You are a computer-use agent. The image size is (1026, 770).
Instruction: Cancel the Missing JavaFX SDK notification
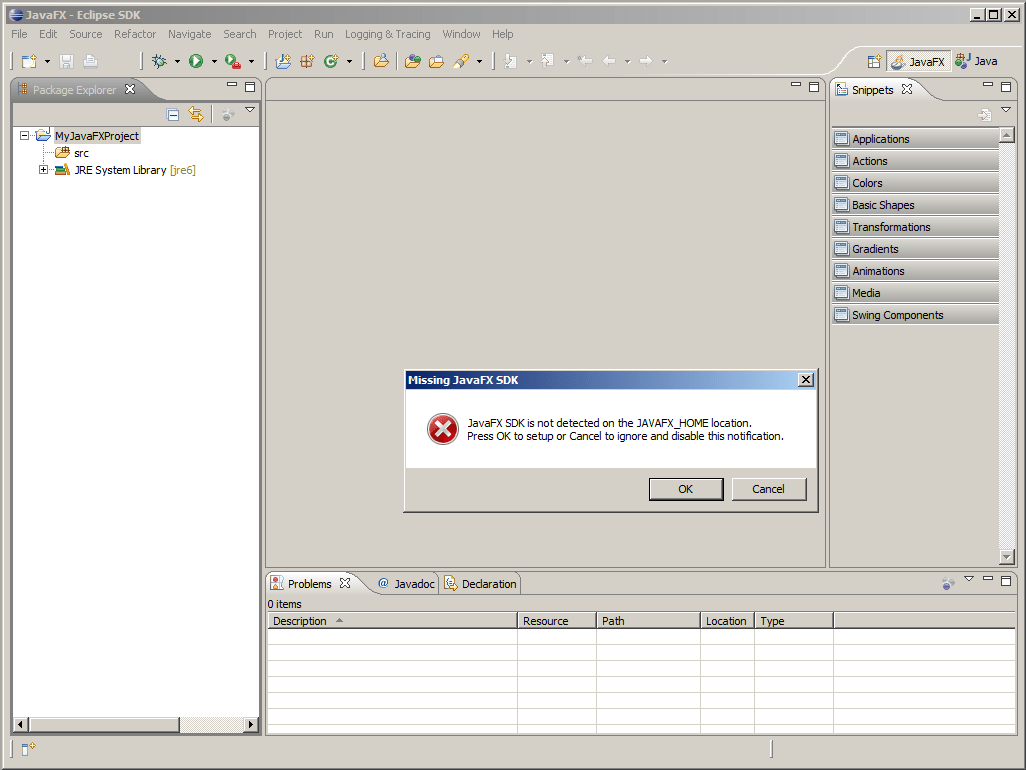coord(768,489)
